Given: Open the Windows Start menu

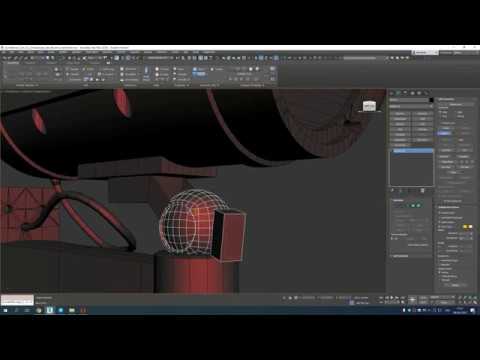Looking at the screenshot, I should coord(5,310).
